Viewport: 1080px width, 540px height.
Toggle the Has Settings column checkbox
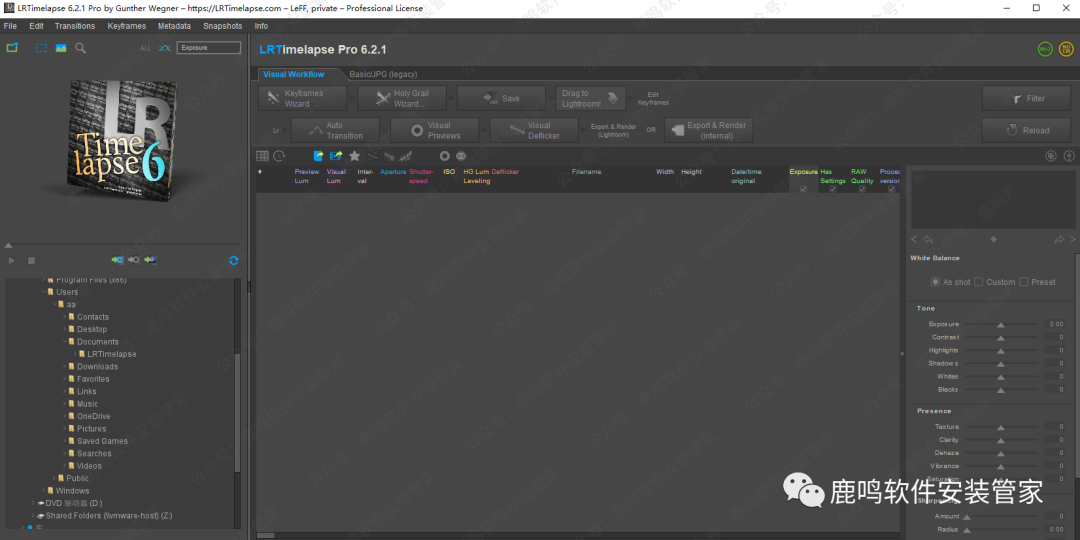tap(833, 189)
